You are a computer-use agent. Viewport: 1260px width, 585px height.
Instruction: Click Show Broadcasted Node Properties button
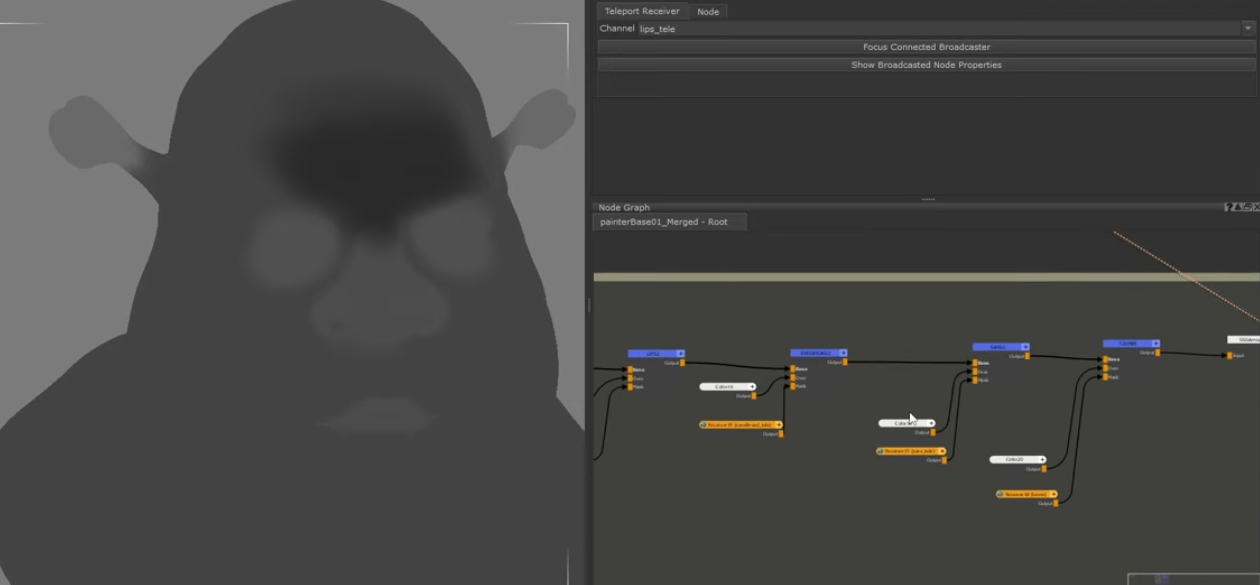(x=926, y=65)
